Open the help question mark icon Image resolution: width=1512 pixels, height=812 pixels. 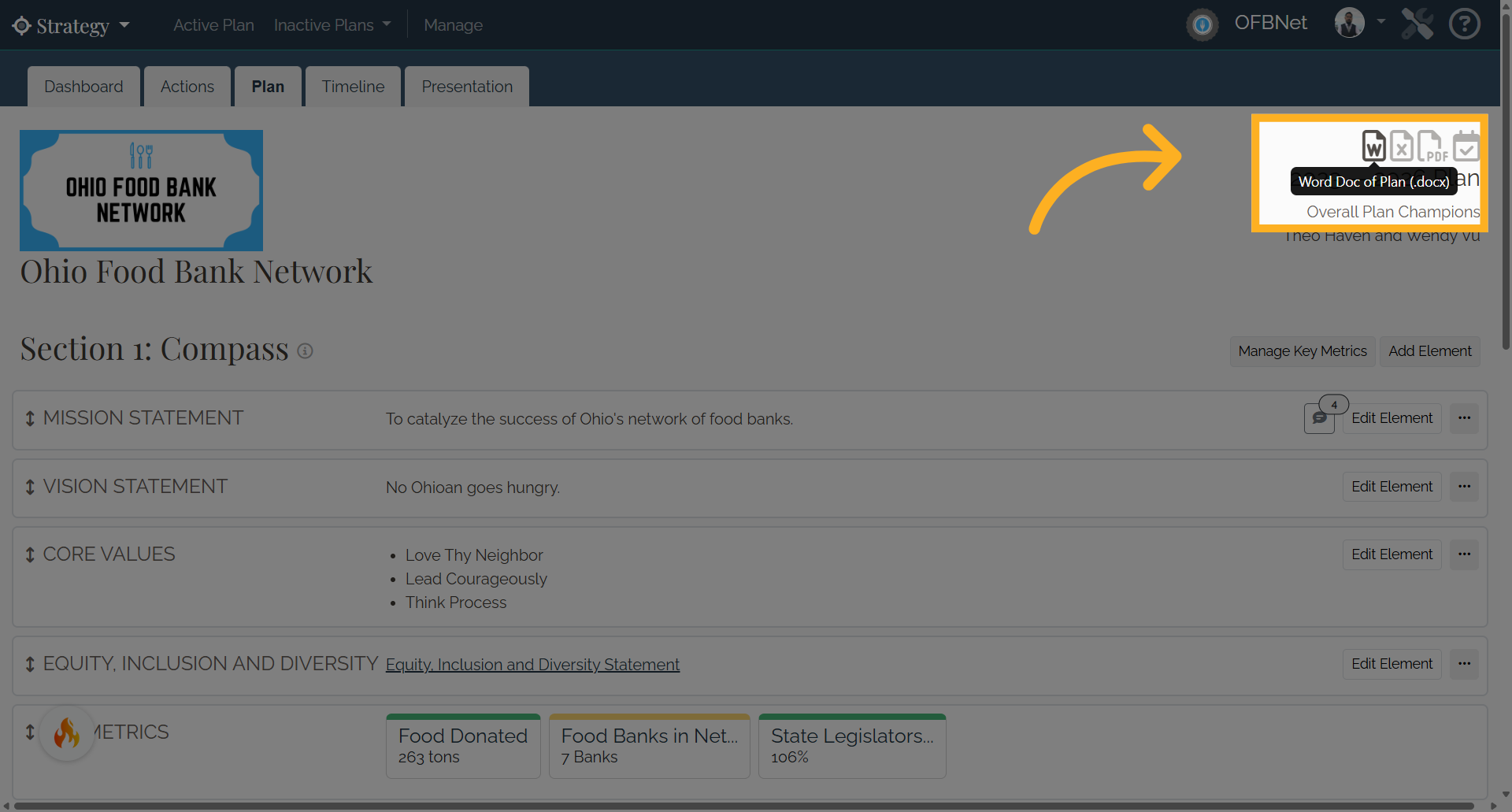1465,24
